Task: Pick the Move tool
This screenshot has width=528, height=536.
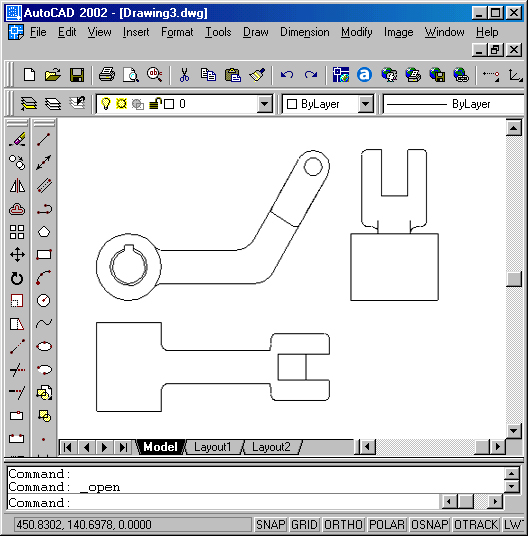Action: [x=17, y=255]
